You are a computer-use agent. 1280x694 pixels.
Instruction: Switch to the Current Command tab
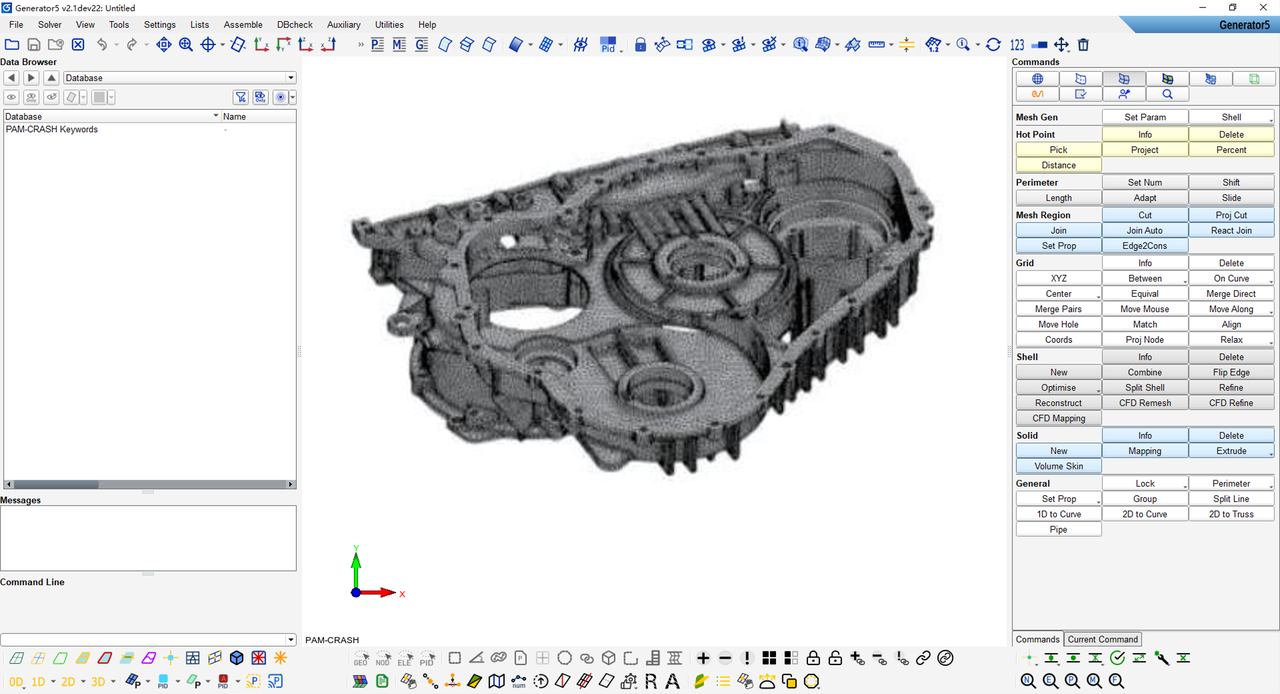point(1102,639)
